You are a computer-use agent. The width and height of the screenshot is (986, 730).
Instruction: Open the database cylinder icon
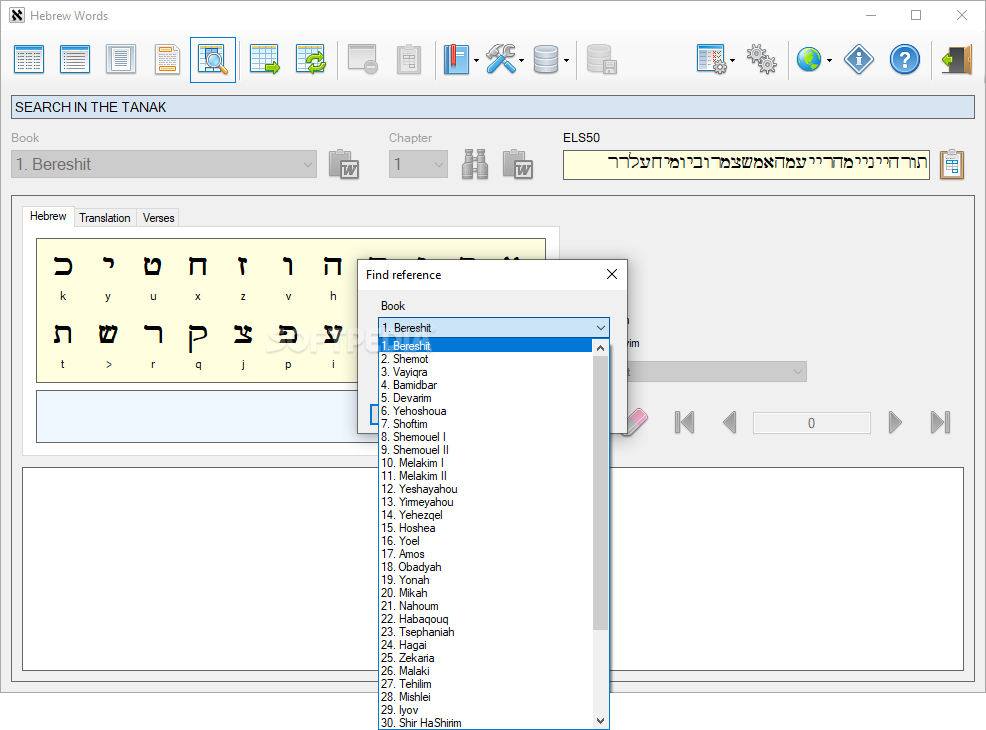tap(545, 60)
